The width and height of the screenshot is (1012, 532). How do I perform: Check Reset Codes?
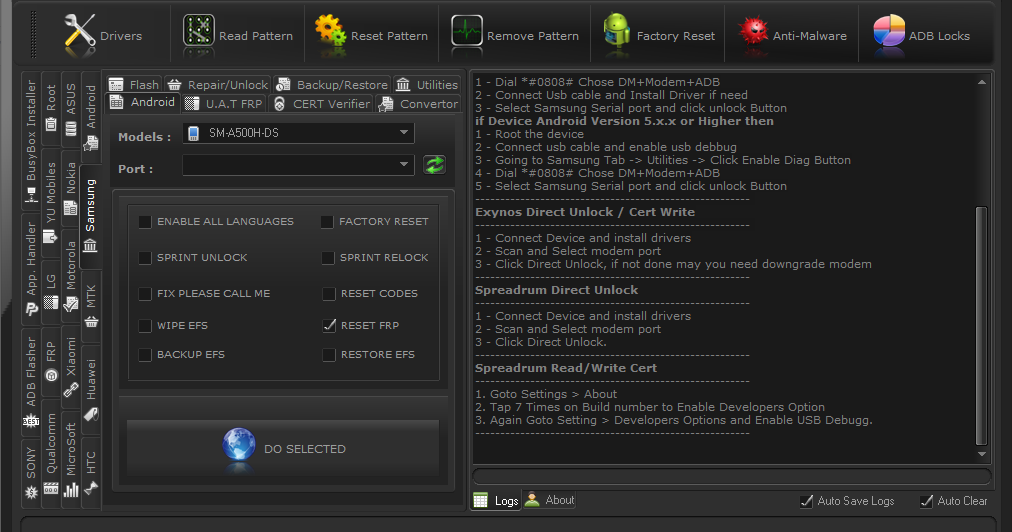[x=329, y=294]
